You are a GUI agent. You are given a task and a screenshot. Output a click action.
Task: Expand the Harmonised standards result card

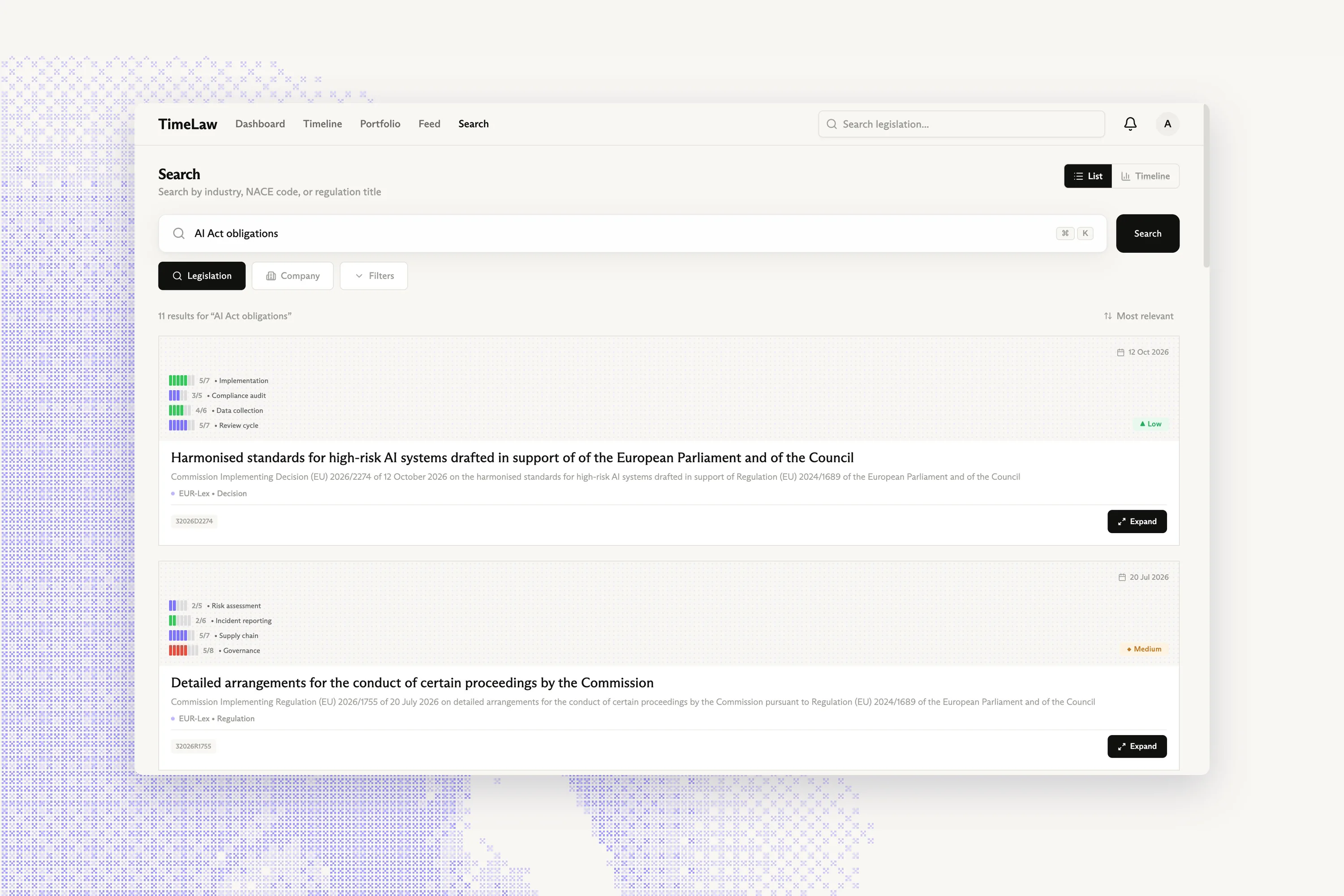[1137, 521]
